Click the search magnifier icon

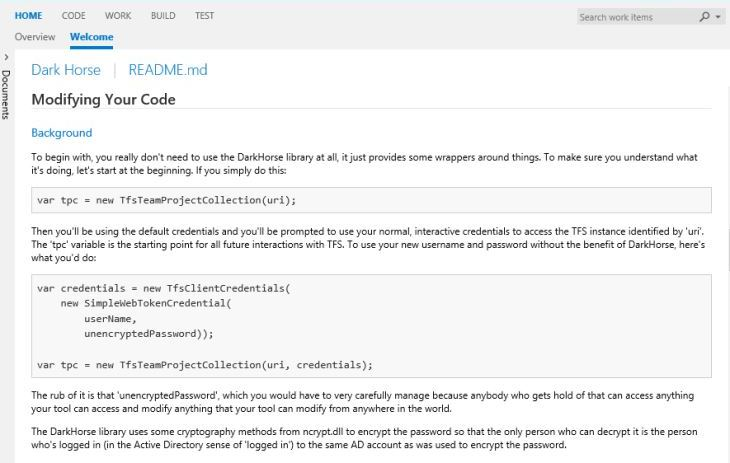pyautogui.click(x=704, y=17)
